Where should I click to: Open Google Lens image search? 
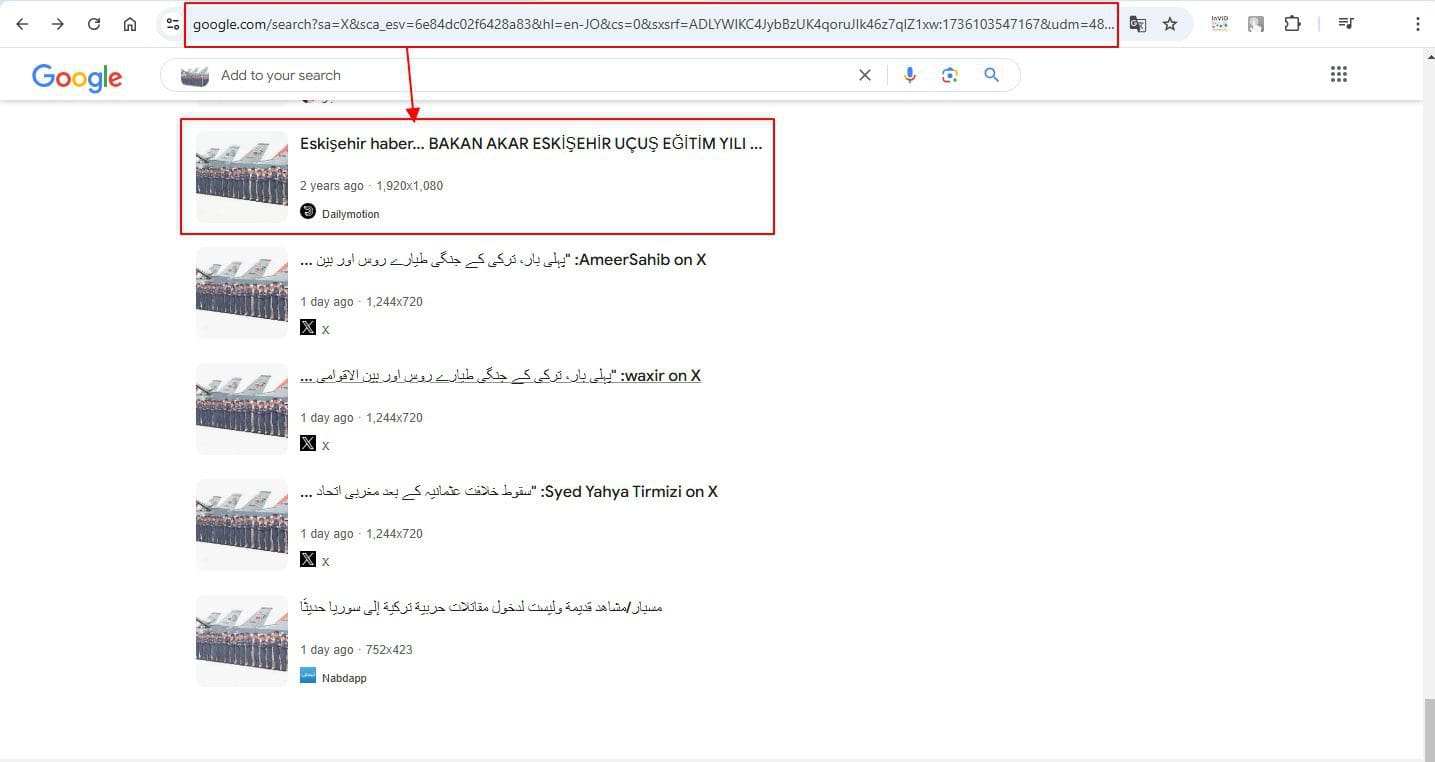pos(950,75)
